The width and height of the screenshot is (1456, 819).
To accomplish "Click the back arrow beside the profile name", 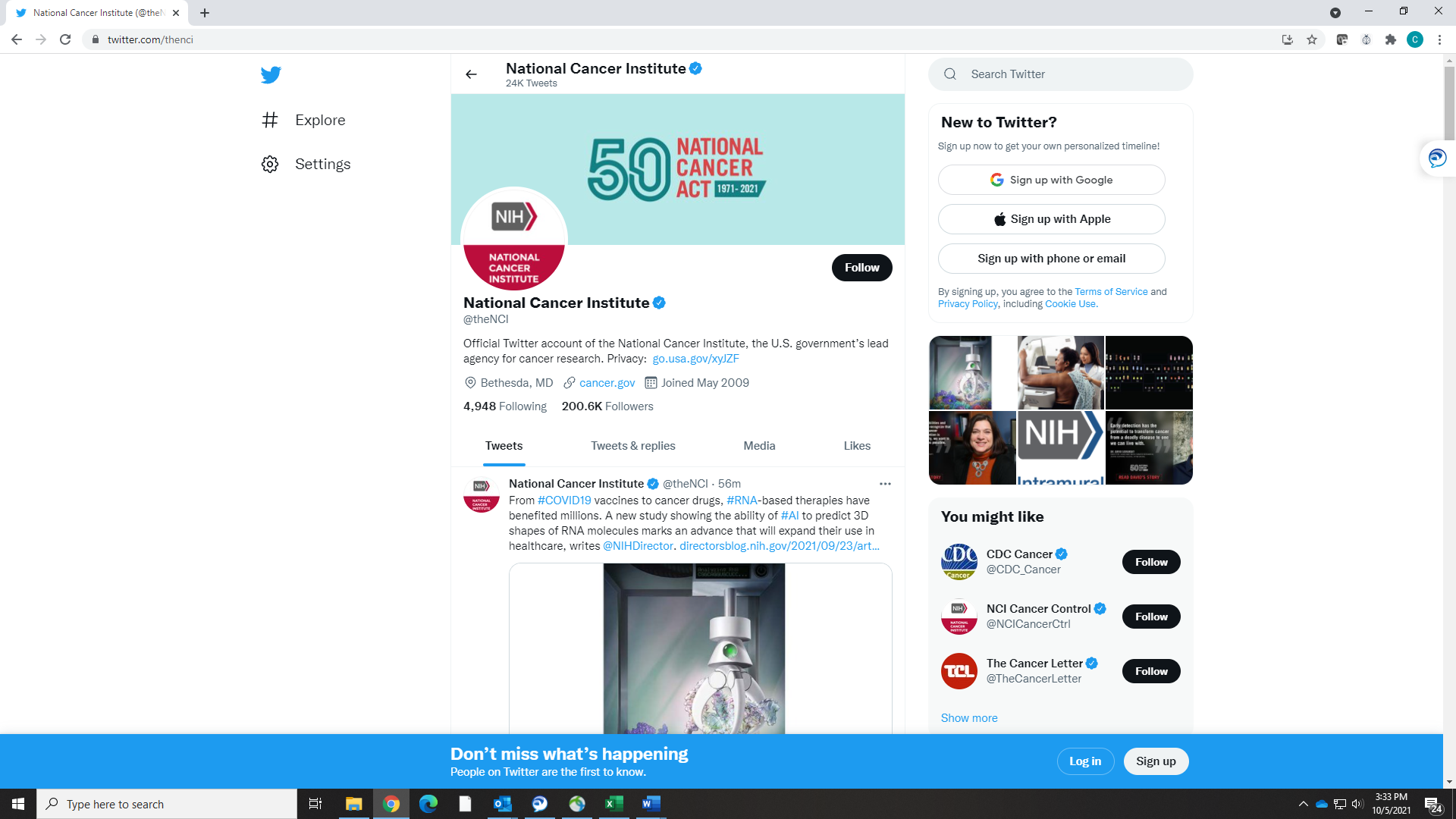I will (x=471, y=74).
